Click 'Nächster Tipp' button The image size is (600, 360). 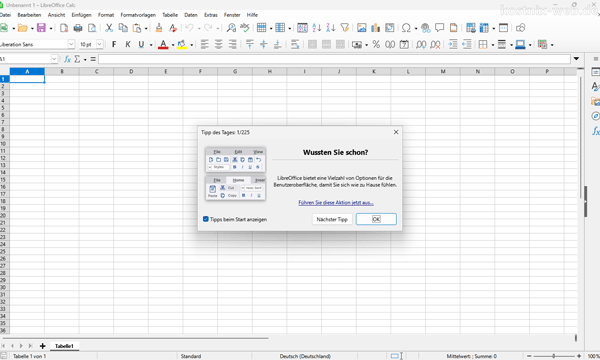(332, 219)
